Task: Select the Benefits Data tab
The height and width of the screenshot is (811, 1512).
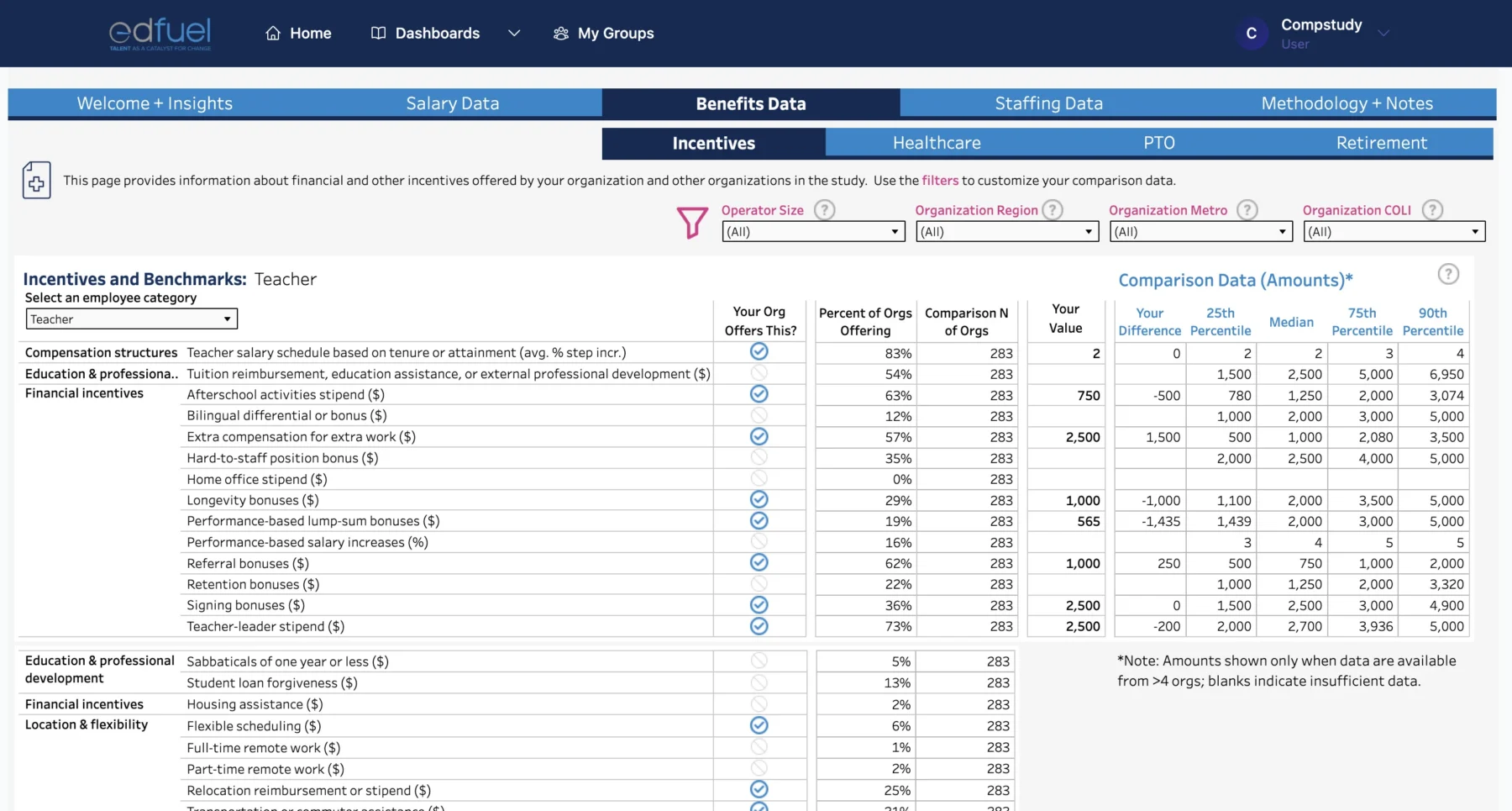Action: (751, 103)
